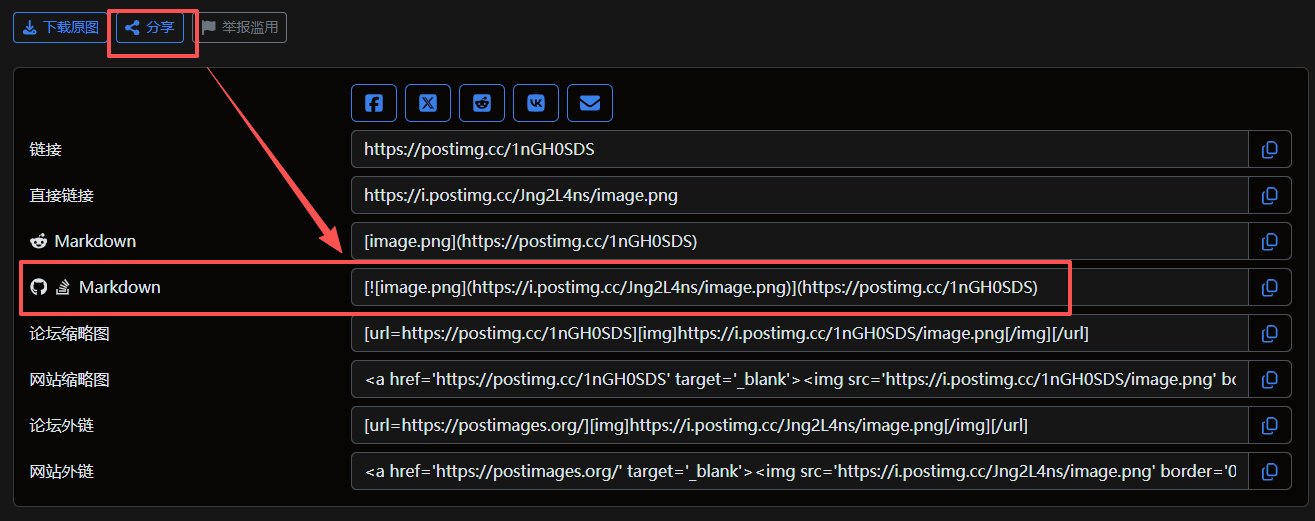Select the 网站外链 code field
The height and width of the screenshot is (521, 1315).
[x=800, y=472]
